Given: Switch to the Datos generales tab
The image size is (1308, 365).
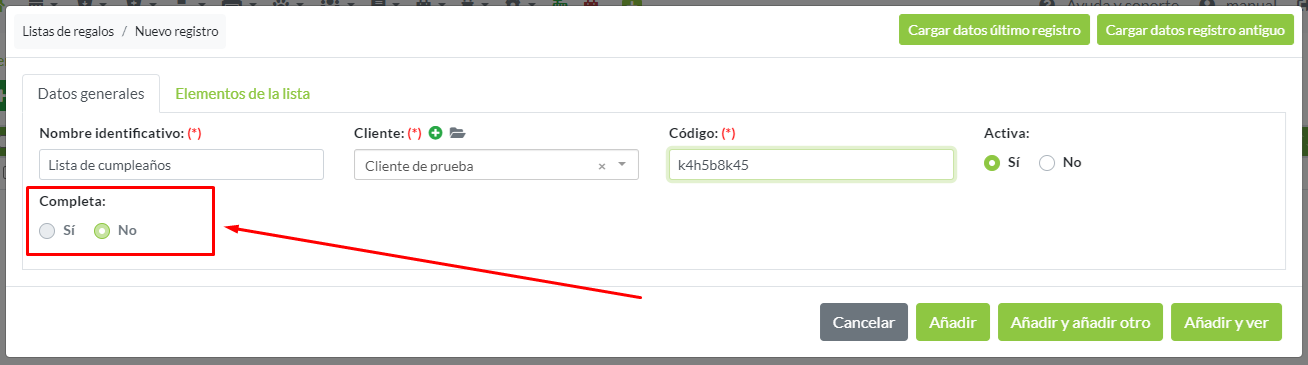Looking at the screenshot, I should pos(91,94).
